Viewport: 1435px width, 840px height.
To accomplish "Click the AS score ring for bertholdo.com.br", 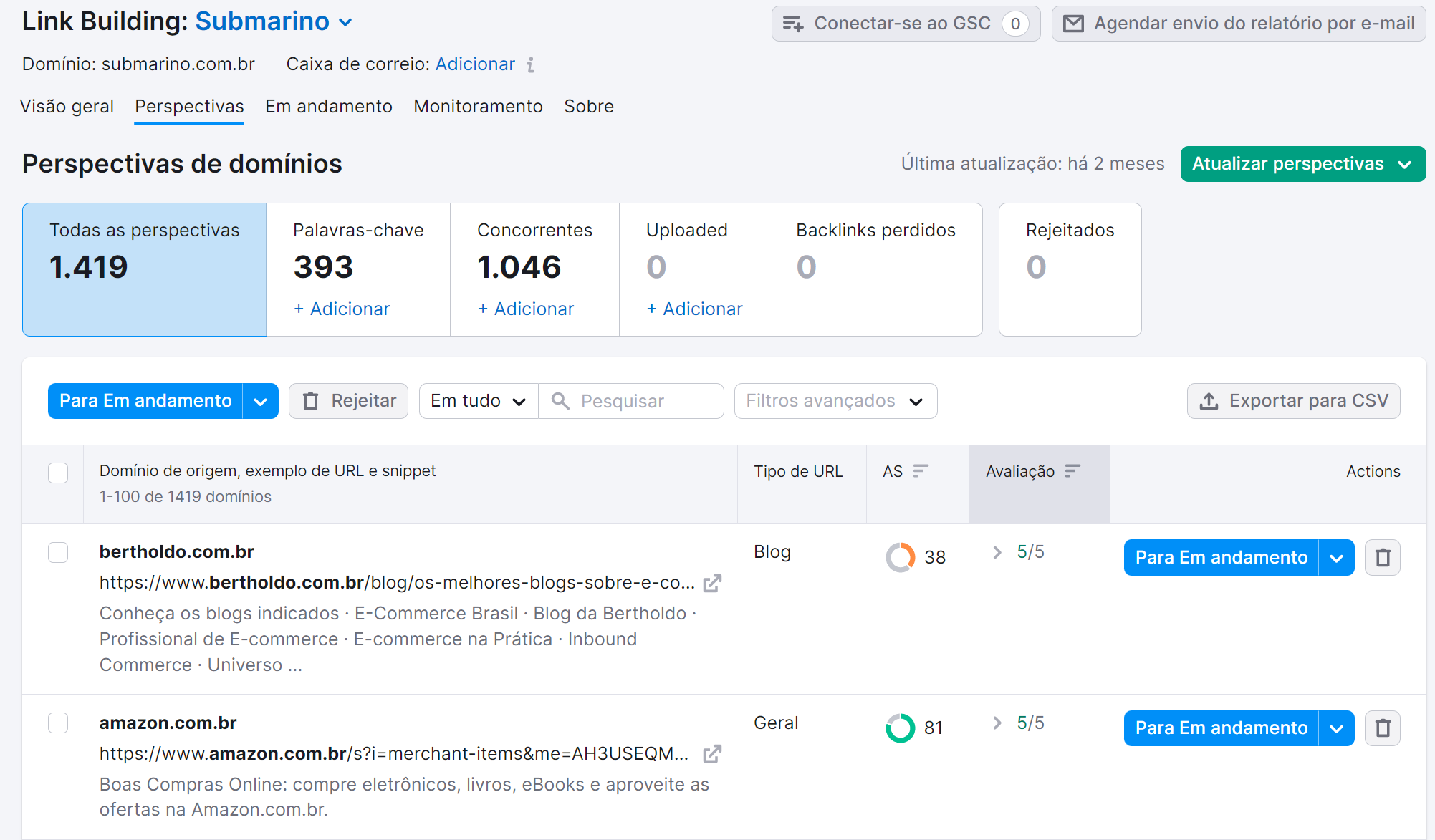I will (x=901, y=557).
